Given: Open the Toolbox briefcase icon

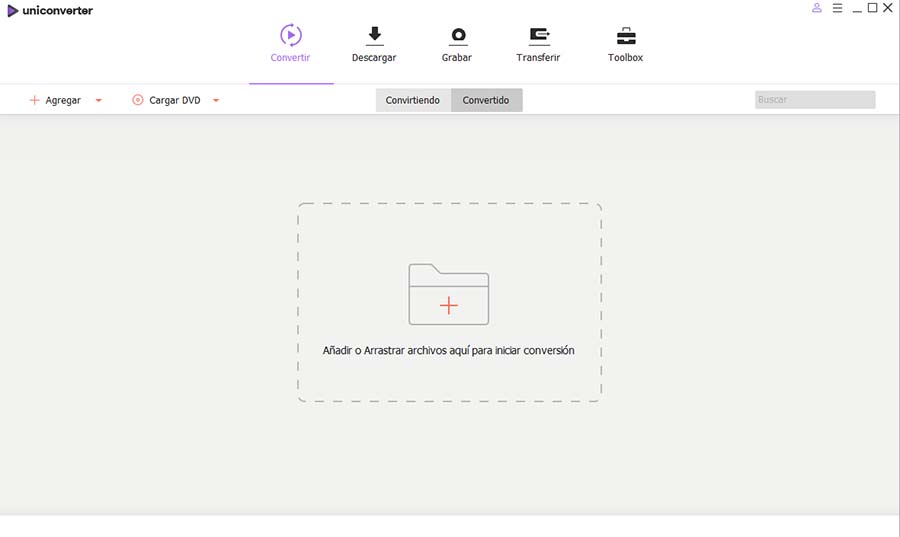Looking at the screenshot, I should pyautogui.click(x=626, y=36).
